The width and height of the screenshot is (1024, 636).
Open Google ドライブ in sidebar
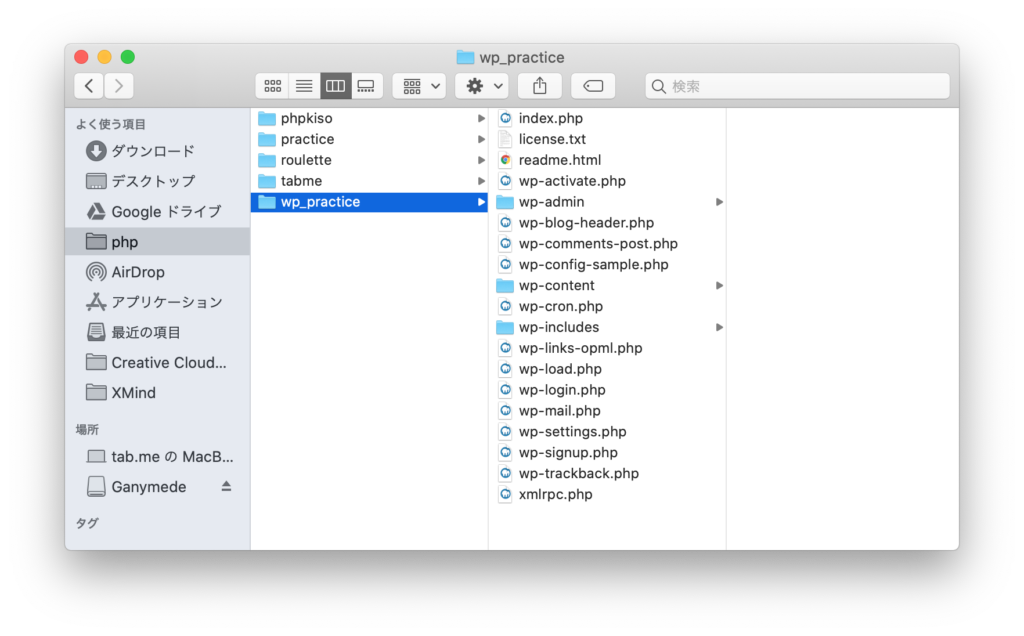click(166, 212)
